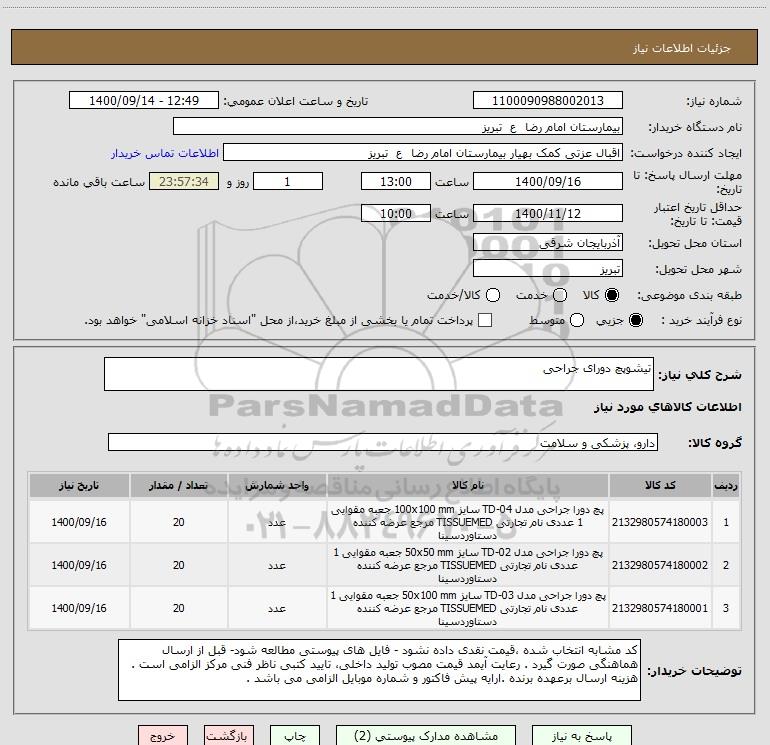This screenshot has height=745, width=770.
Task: Click the تعداد / مقدار column header
Action: point(178,486)
